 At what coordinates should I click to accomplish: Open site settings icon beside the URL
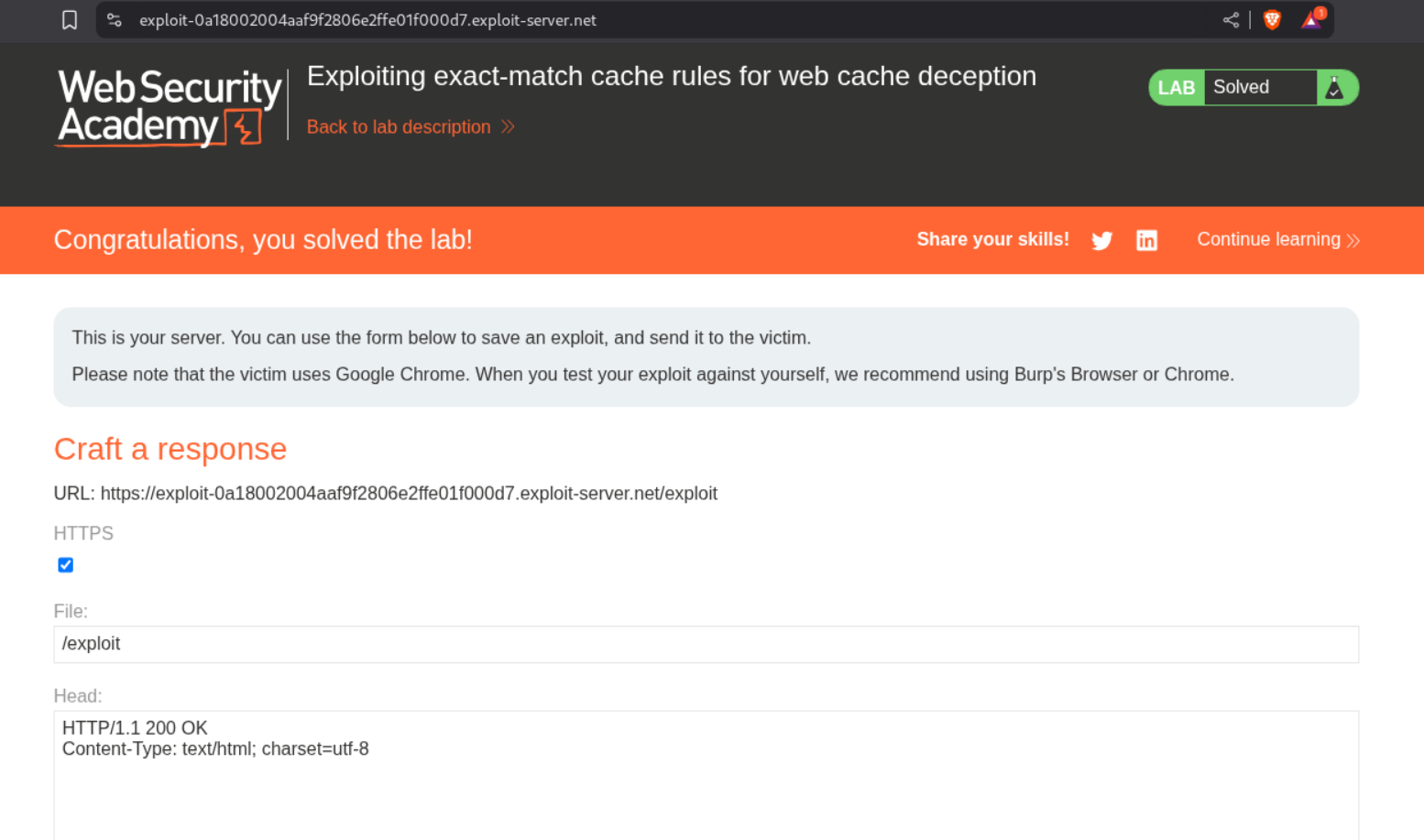[x=115, y=20]
